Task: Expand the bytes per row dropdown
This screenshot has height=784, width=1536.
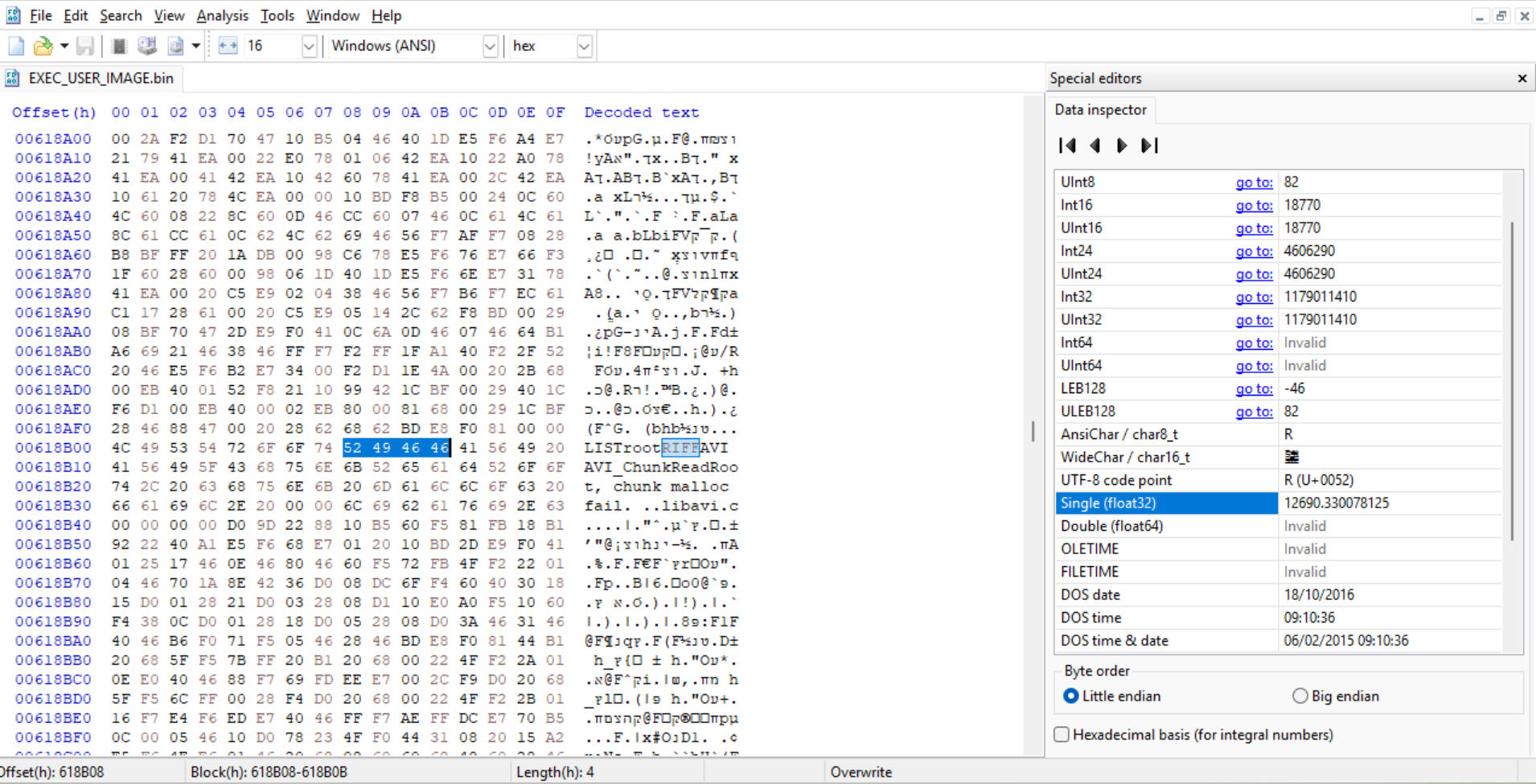Action: pos(309,47)
